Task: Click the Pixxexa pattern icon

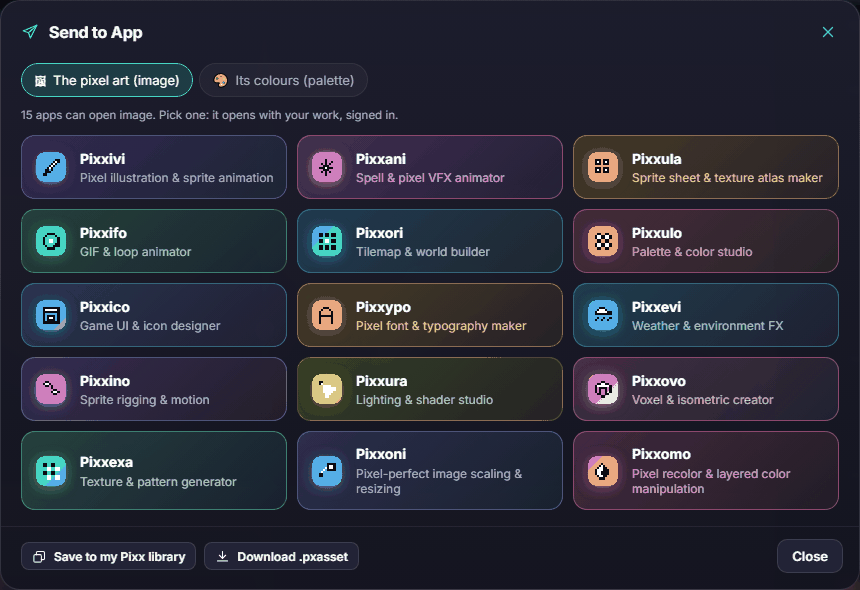Action: [x=51, y=471]
